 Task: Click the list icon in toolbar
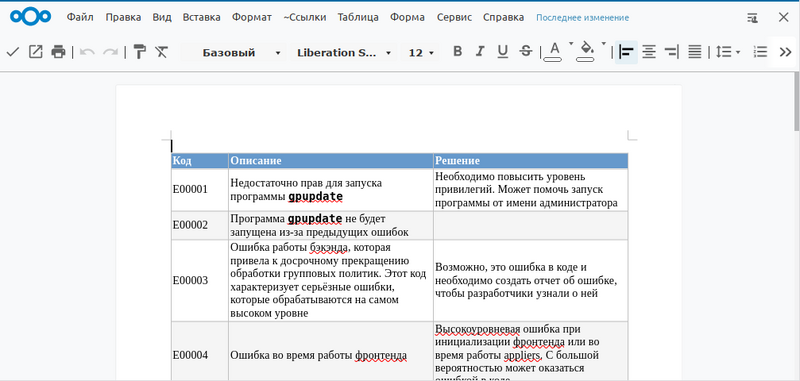coord(760,52)
